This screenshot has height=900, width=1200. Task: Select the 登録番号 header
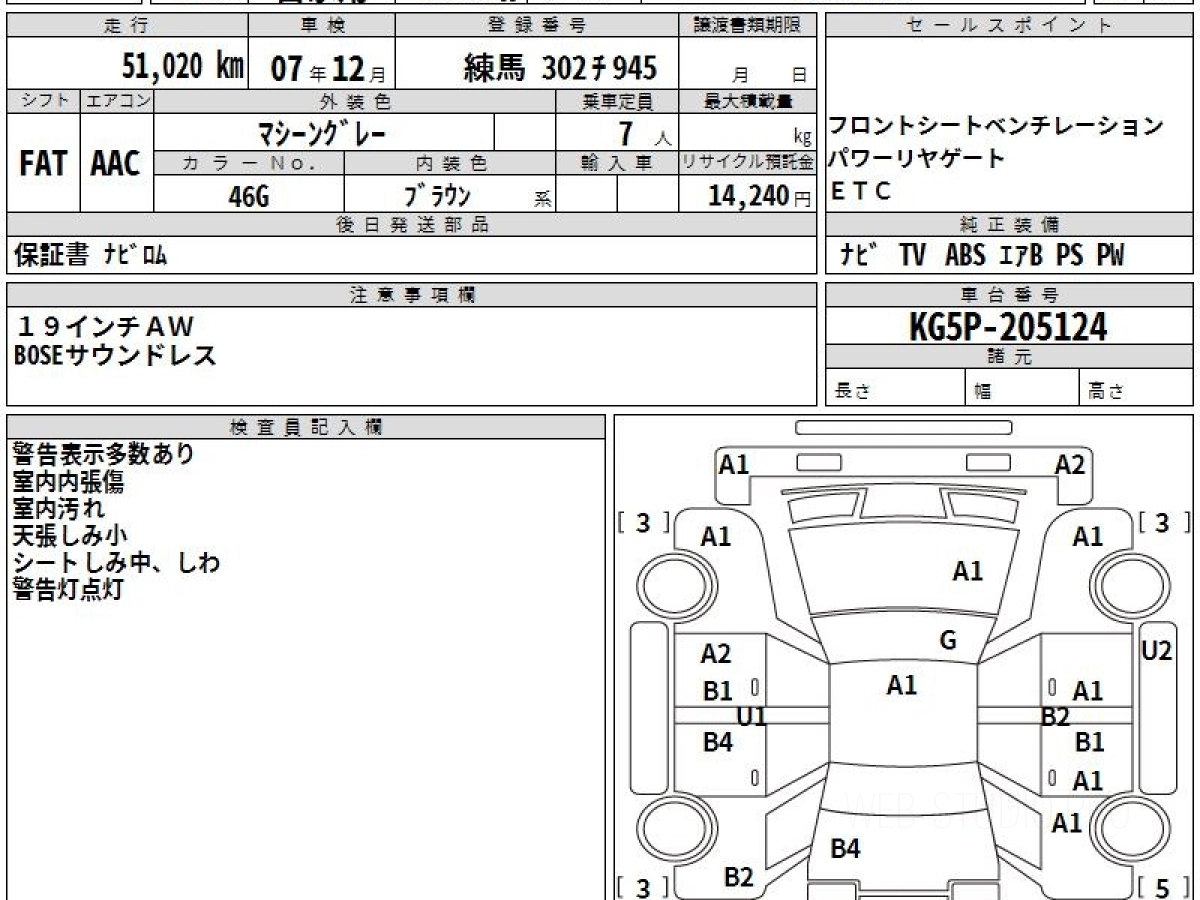[x=538, y=25]
